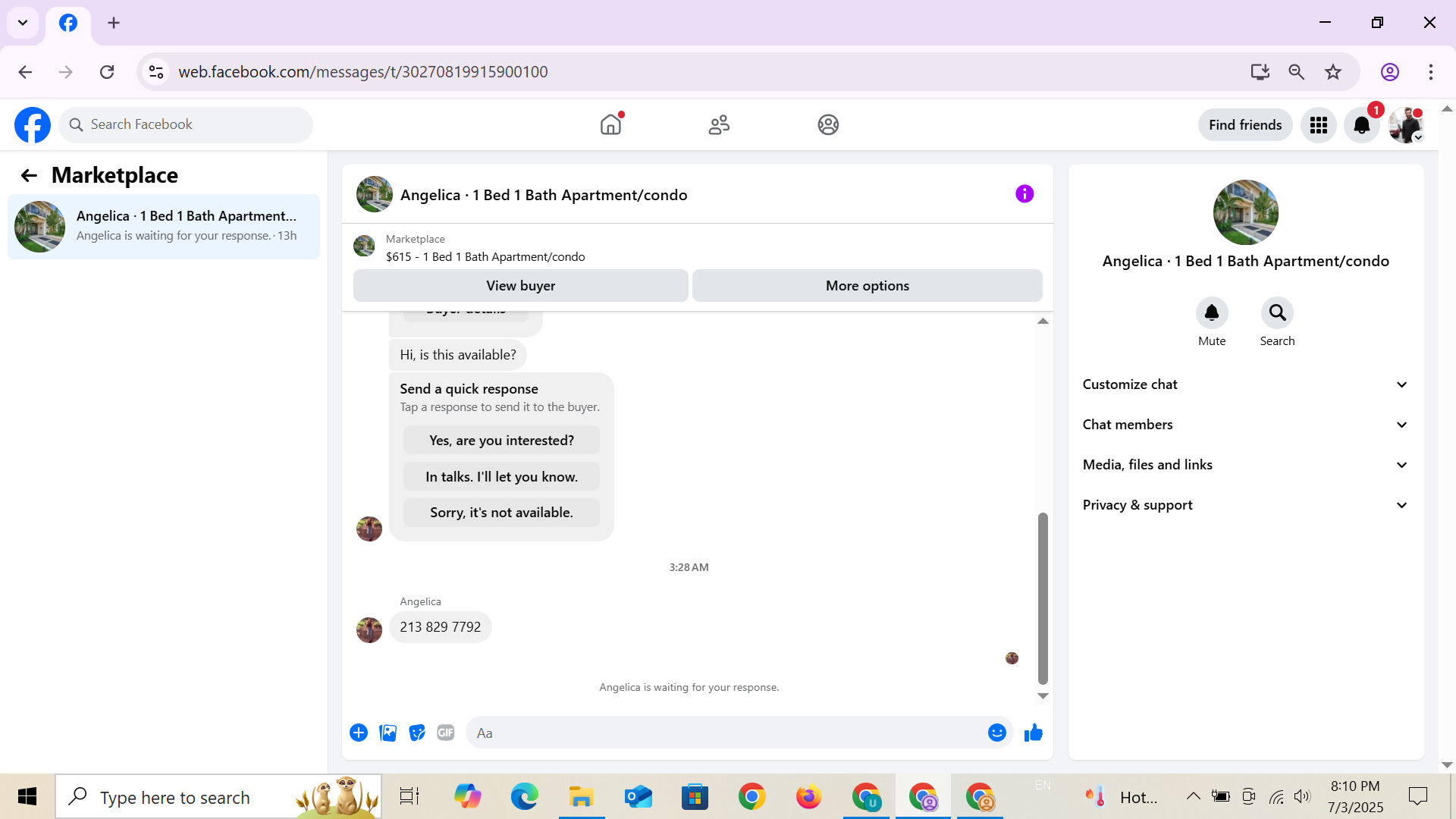Click the thumbs-up like send icon
Viewport: 1456px width, 819px height.
[1033, 733]
